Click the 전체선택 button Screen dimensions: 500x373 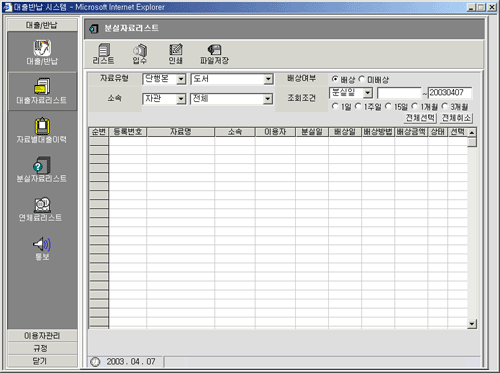click(x=420, y=118)
